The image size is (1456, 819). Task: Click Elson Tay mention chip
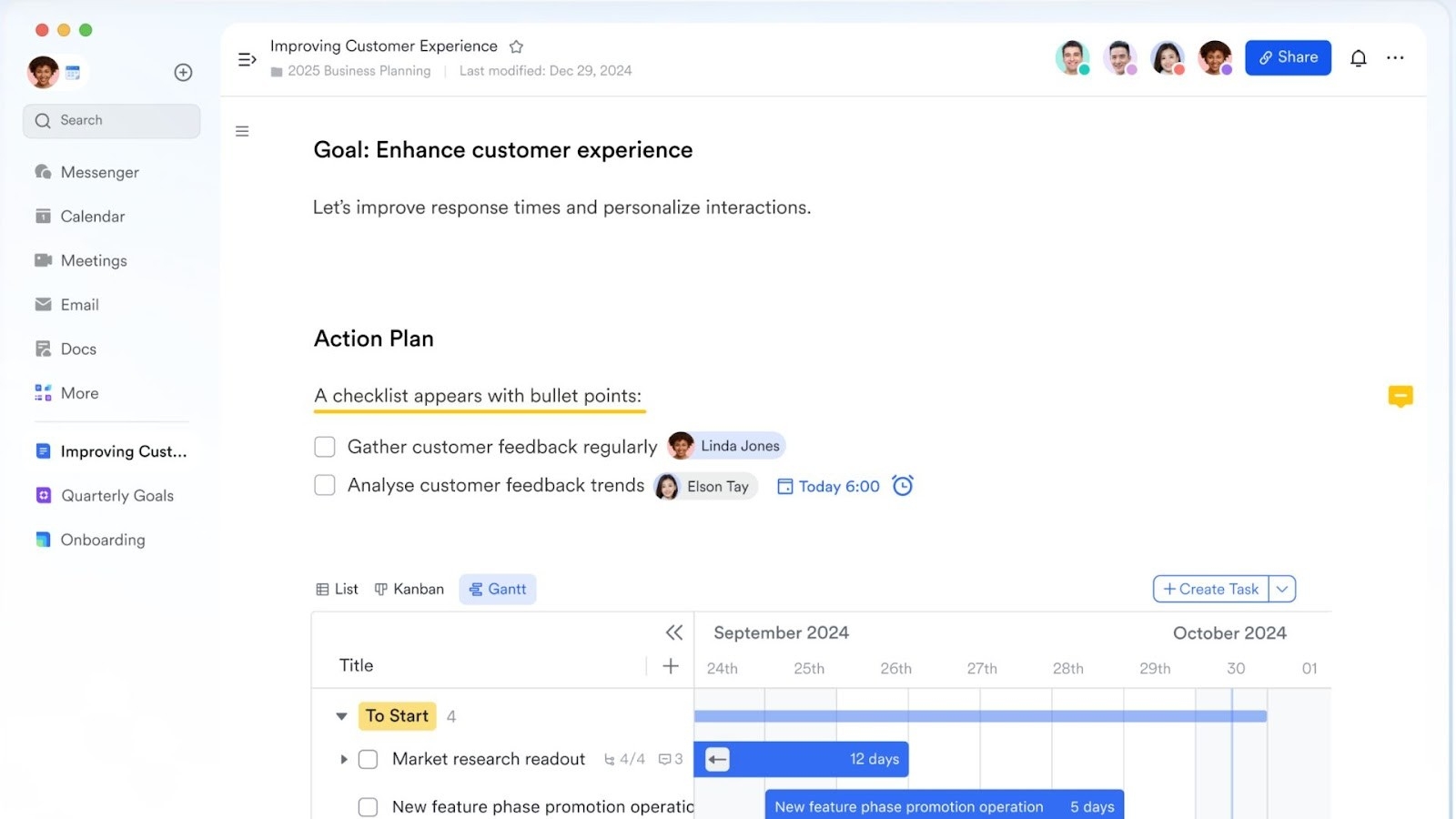coord(705,486)
